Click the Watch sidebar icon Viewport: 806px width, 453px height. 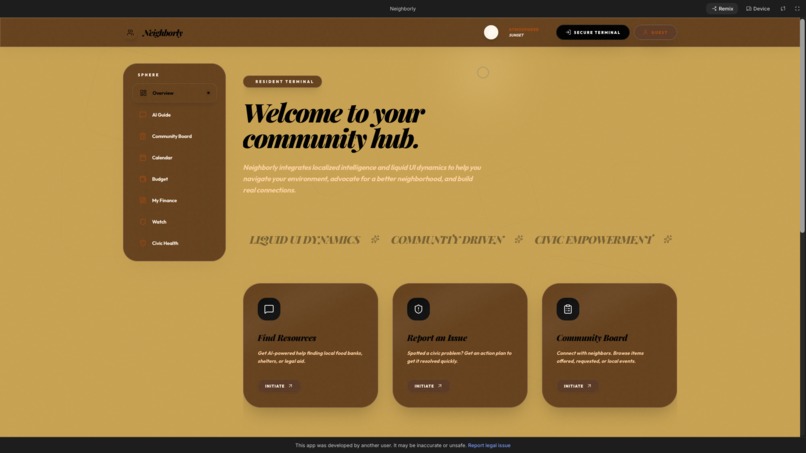[143, 222]
